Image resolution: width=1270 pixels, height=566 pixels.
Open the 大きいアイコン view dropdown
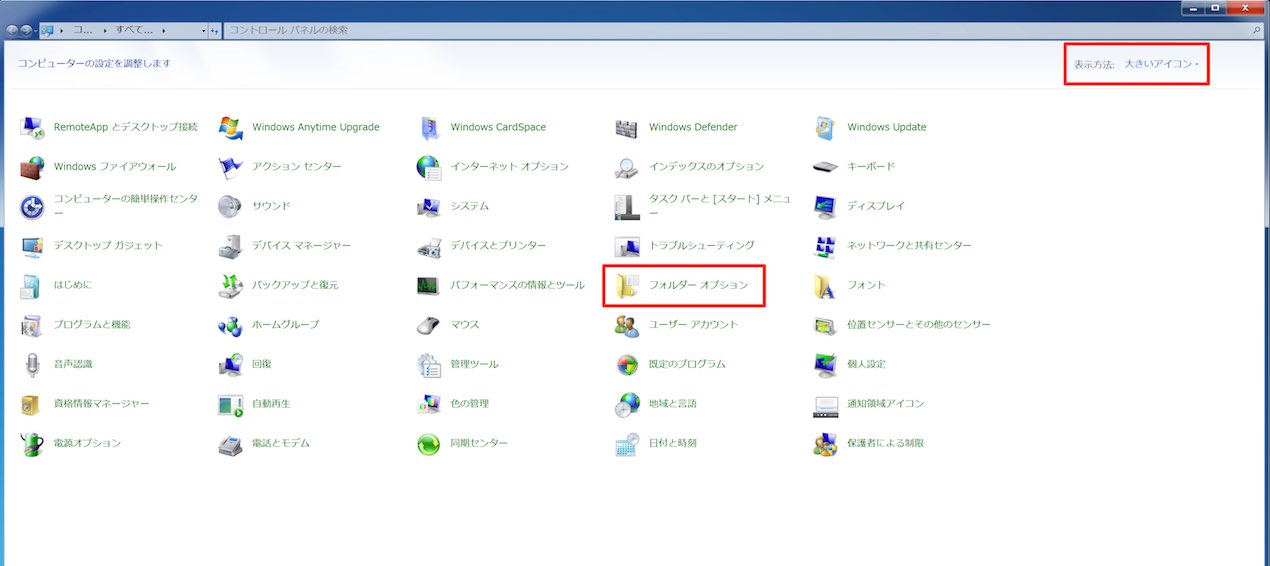tap(1161, 64)
